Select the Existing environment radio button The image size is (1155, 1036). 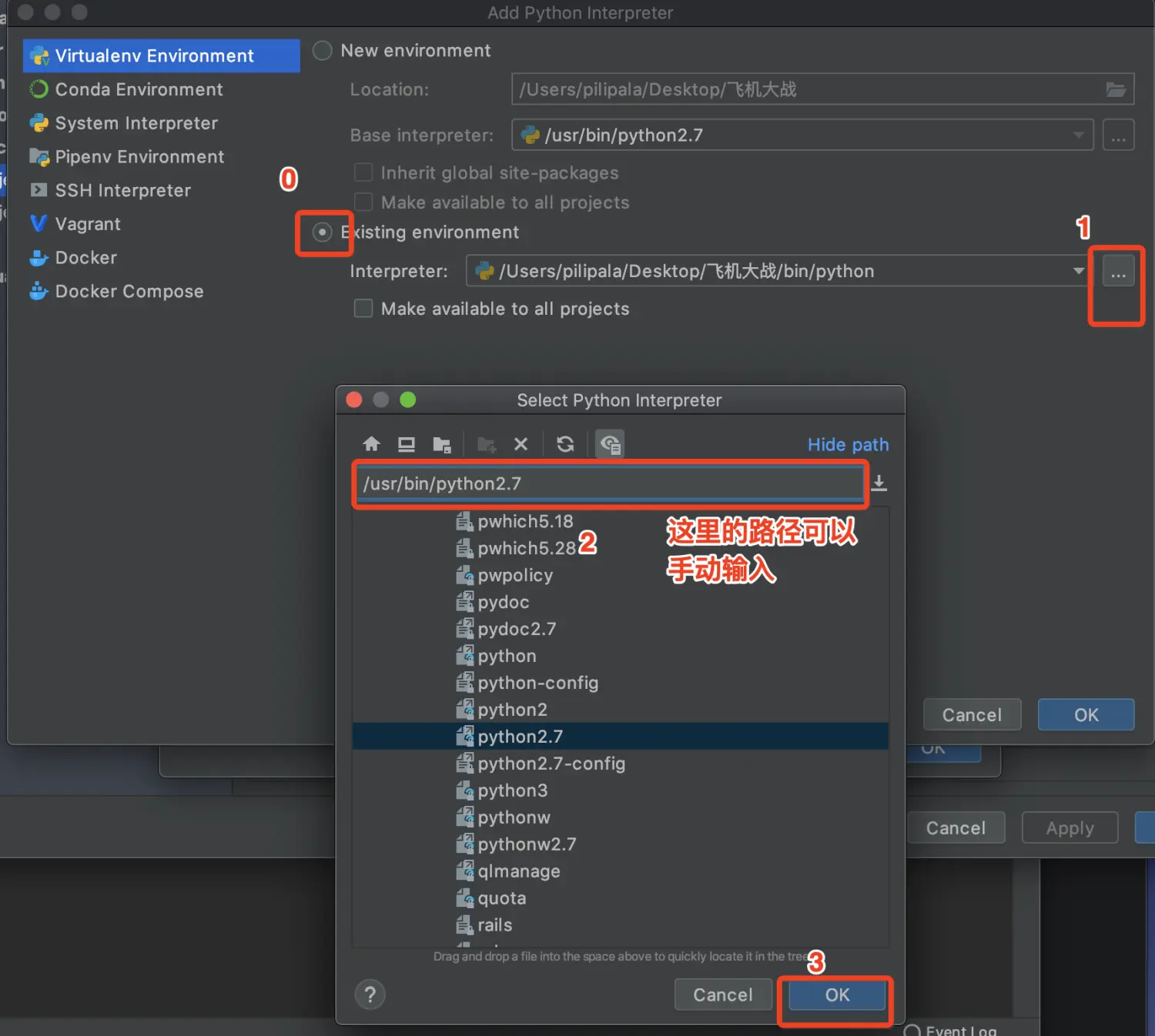pos(322,232)
